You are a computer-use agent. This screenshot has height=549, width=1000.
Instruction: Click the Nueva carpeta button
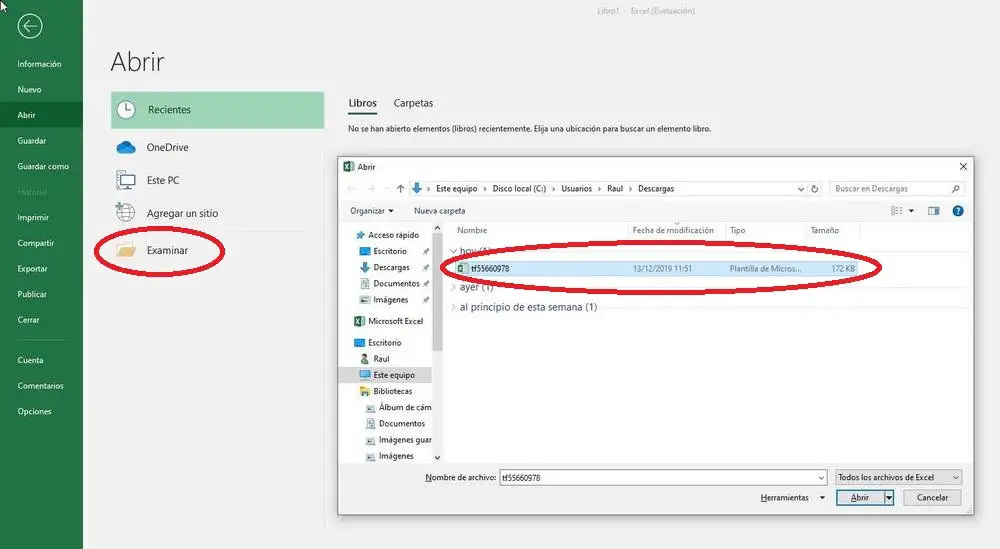pos(439,211)
